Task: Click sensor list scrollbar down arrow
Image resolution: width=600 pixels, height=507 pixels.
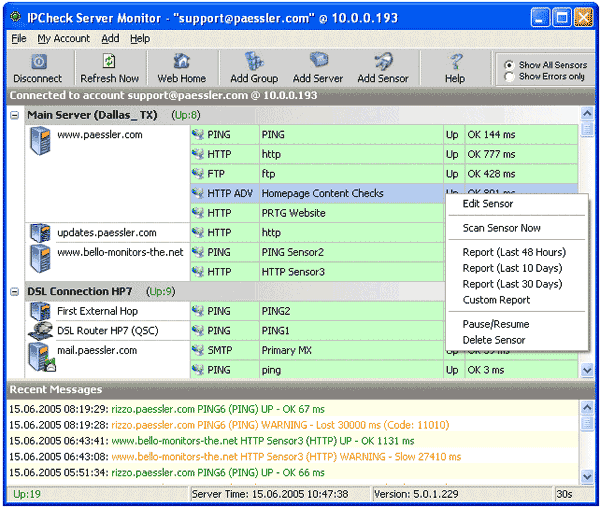Action: click(587, 370)
